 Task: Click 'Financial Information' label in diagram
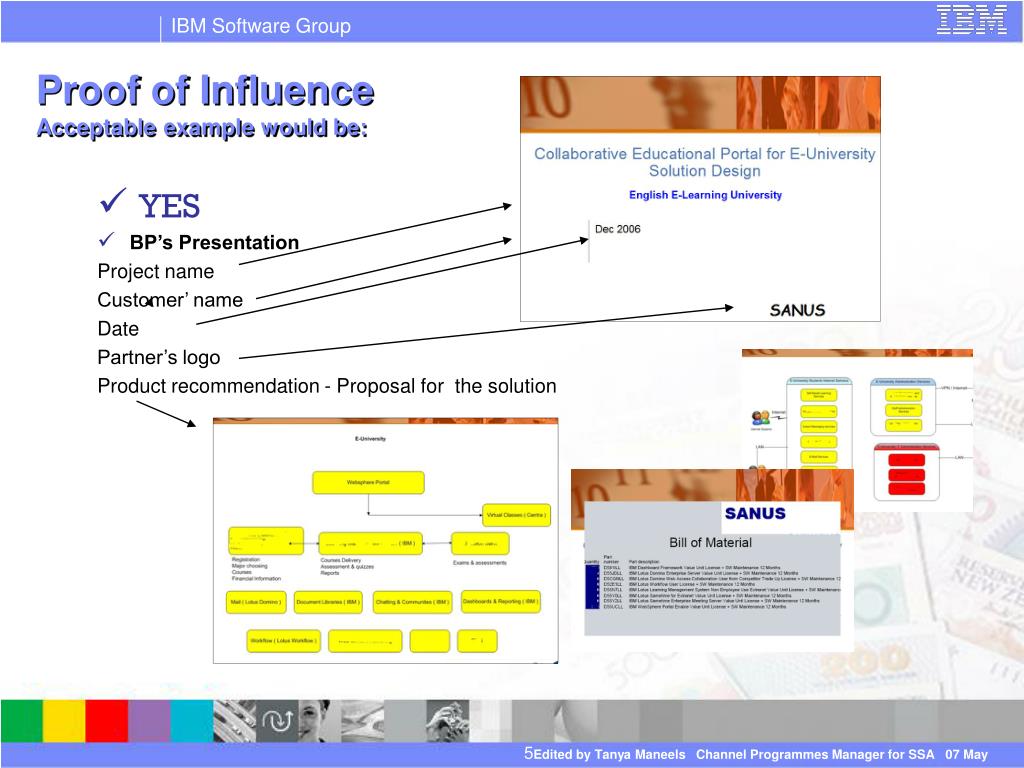click(x=256, y=579)
